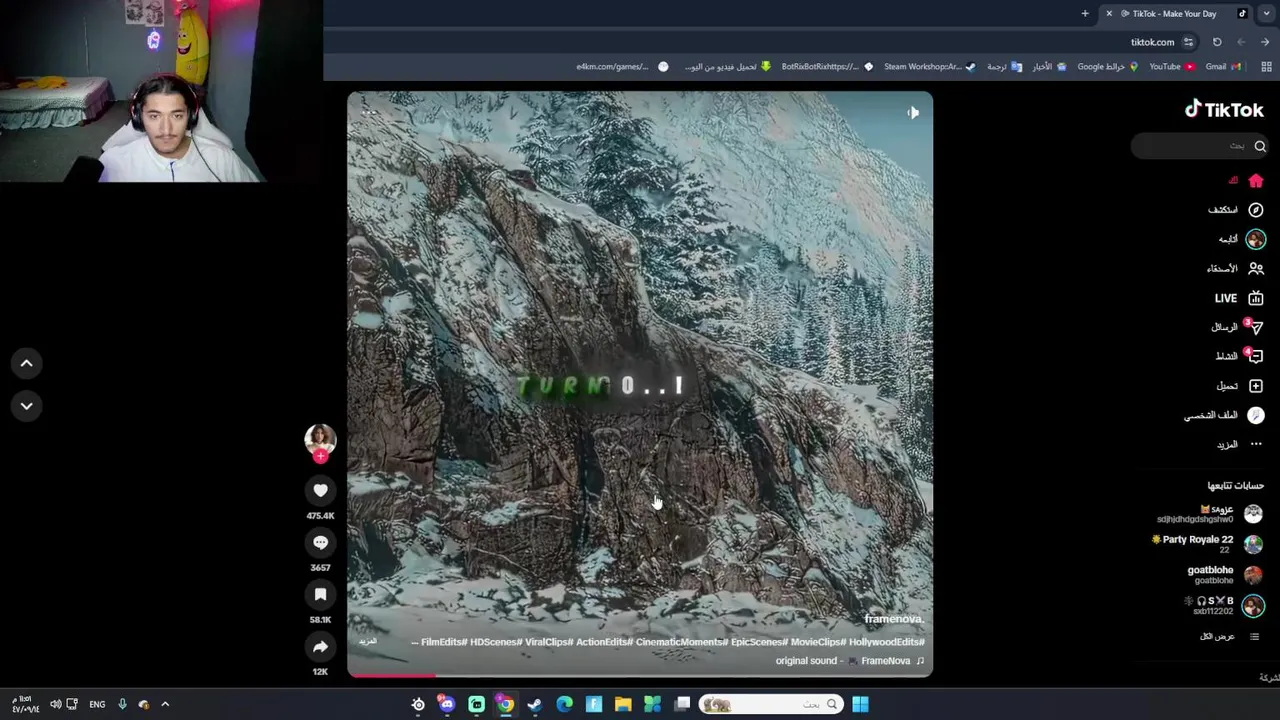Open the apps grid in bookmarks bar
Viewport: 1280px width, 720px height.
click(1266, 67)
